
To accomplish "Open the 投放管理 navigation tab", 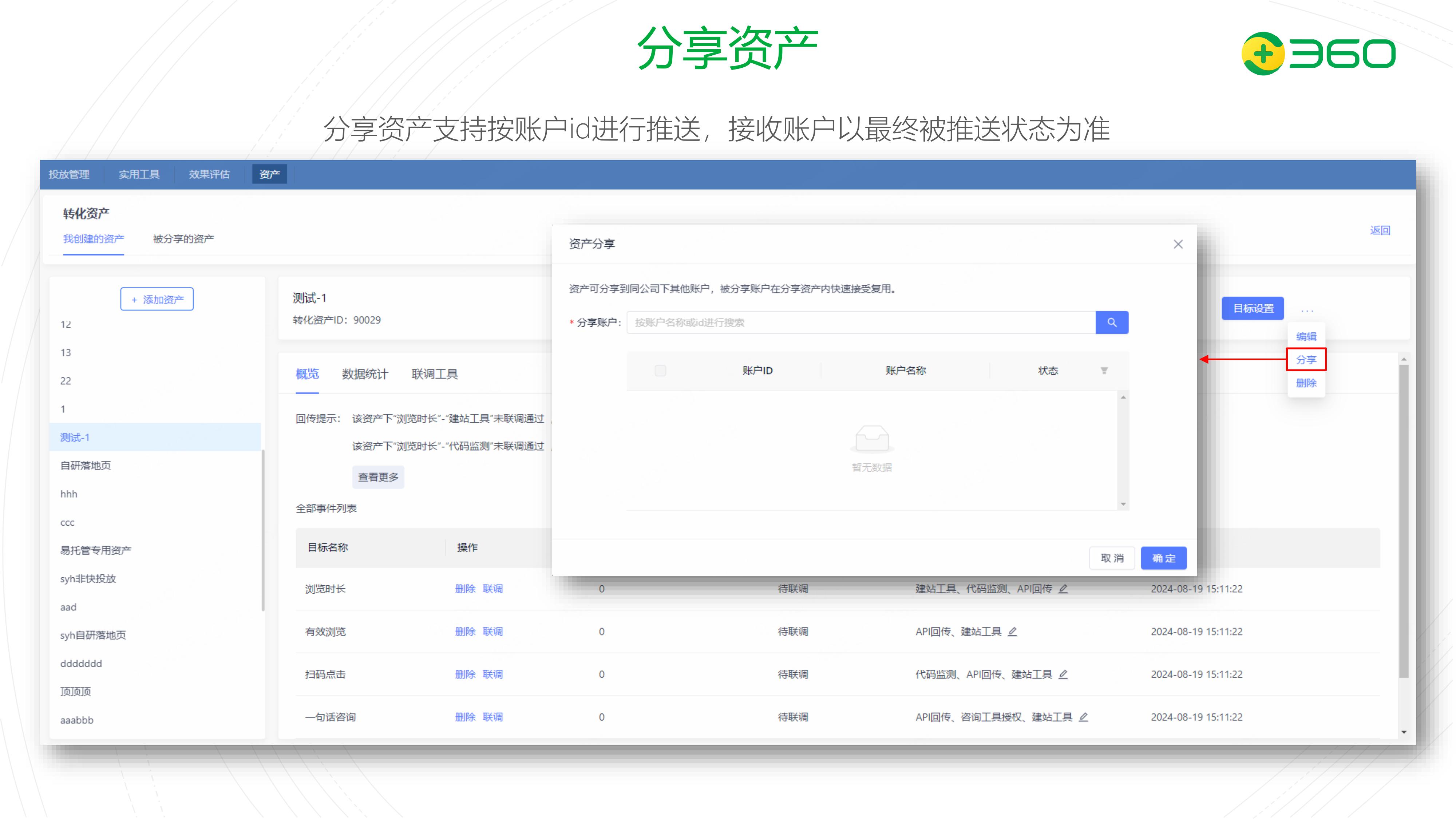I will [x=69, y=174].
